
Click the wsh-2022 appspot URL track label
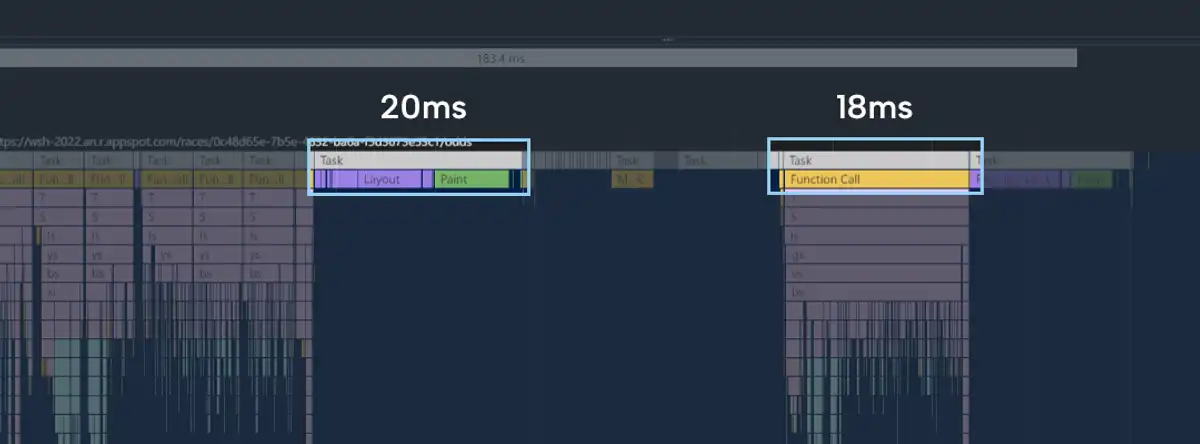tap(150, 142)
